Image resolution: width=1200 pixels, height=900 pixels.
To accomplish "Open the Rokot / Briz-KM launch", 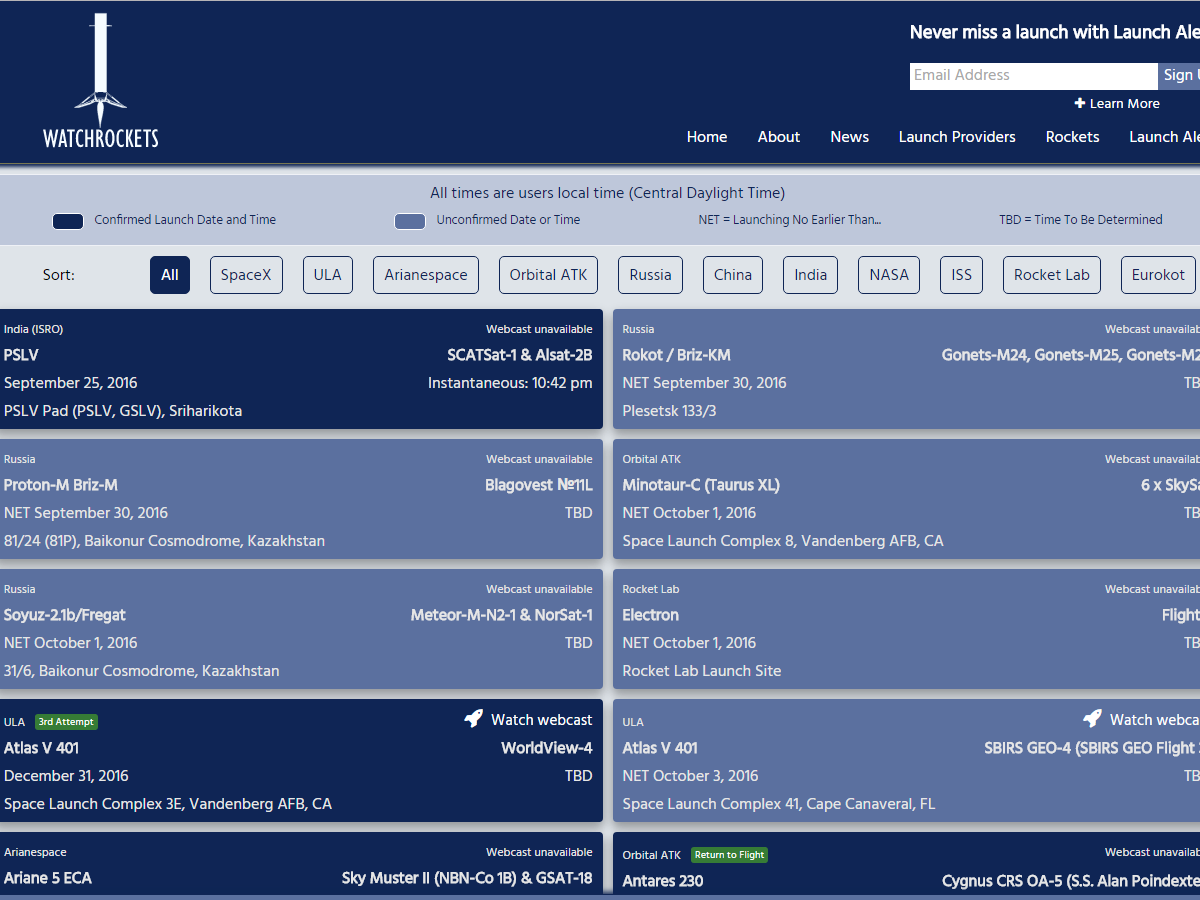I will pos(677,355).
